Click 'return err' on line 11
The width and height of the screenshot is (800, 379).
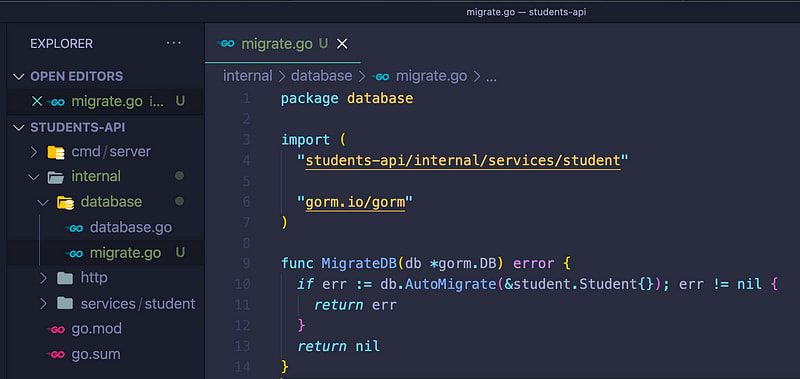[355, 305]
